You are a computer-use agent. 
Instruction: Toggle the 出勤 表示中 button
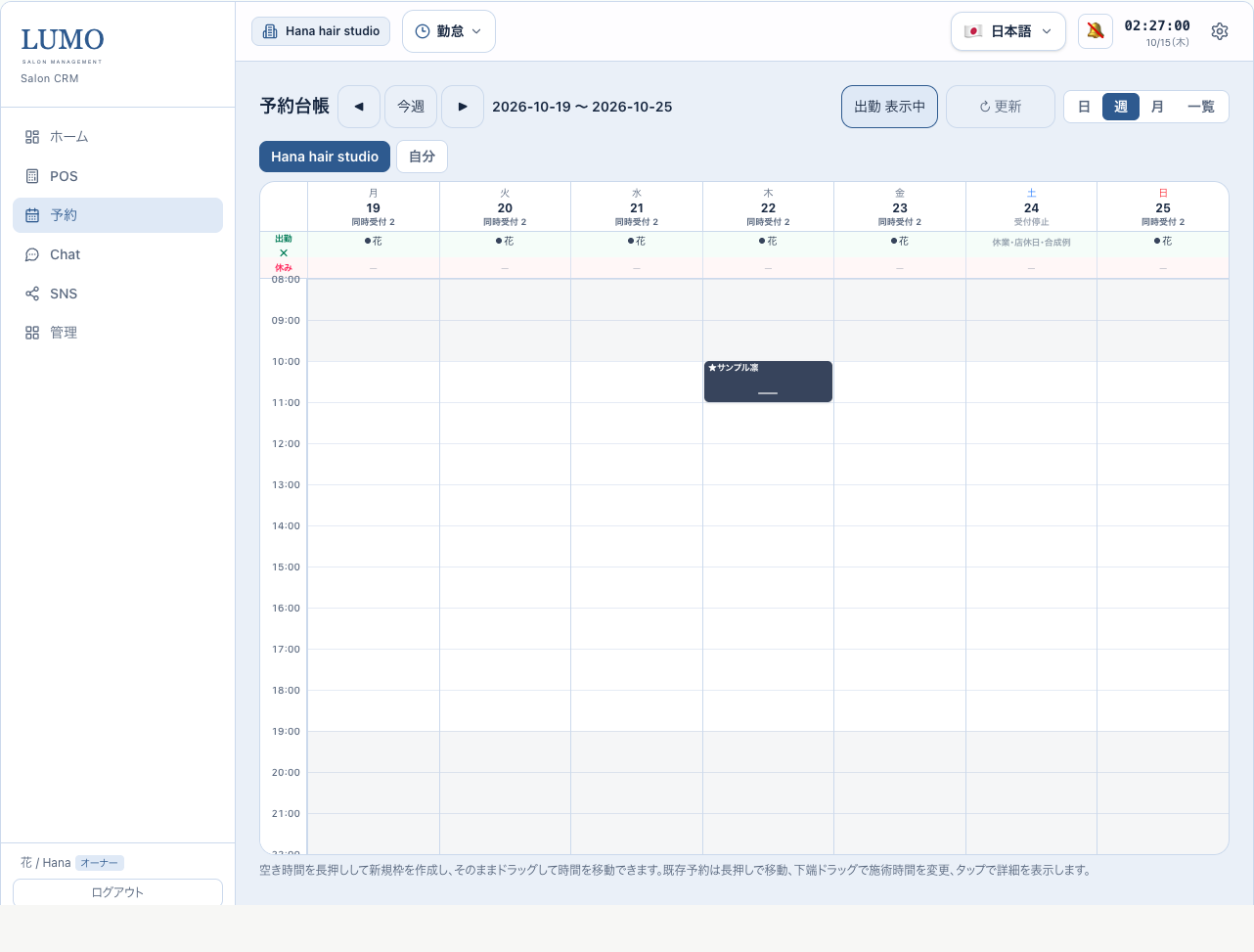pyautogui.click(x=889, y=107)
